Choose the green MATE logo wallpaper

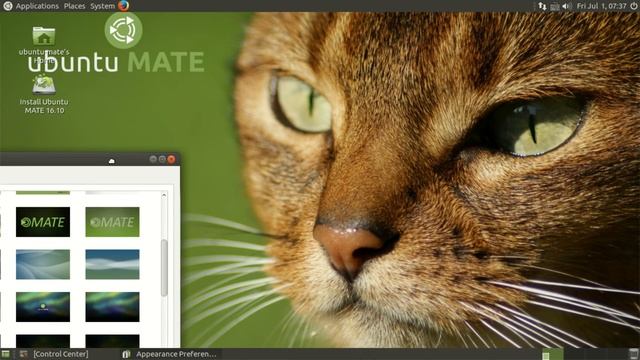tap(112, 222)
